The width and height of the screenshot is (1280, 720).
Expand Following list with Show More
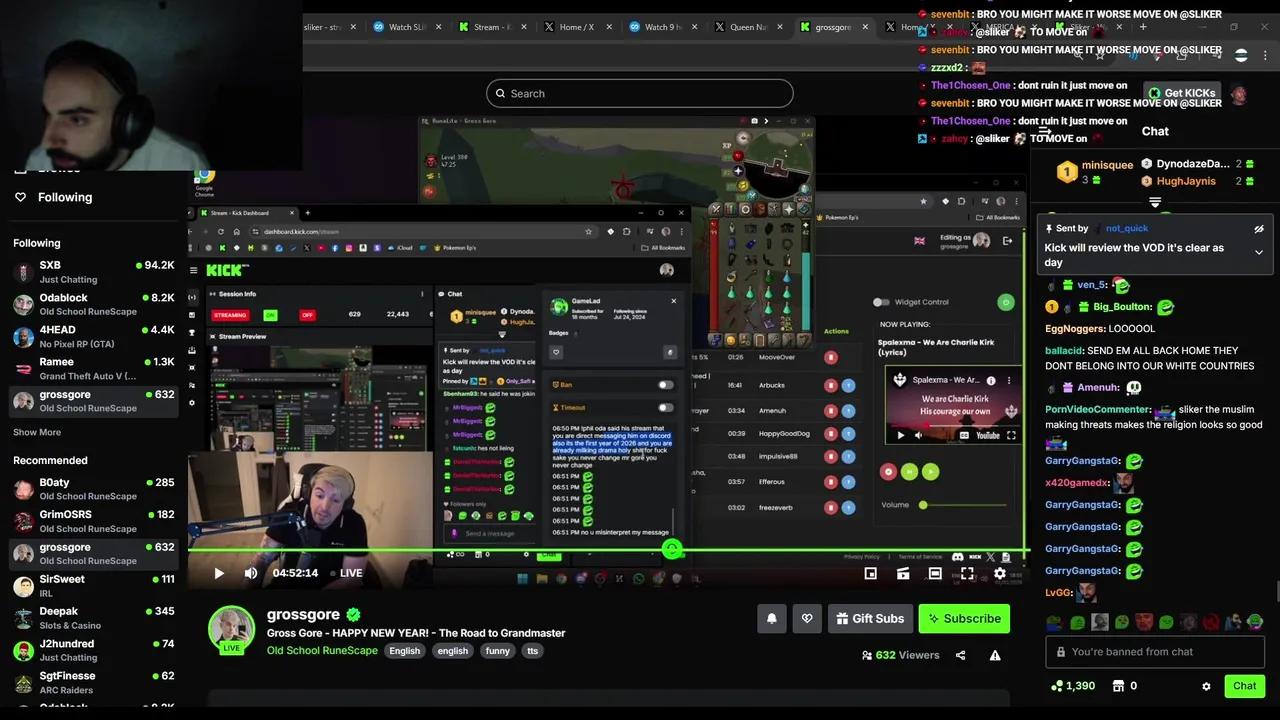pyautogui.click(x=37, y=432)
